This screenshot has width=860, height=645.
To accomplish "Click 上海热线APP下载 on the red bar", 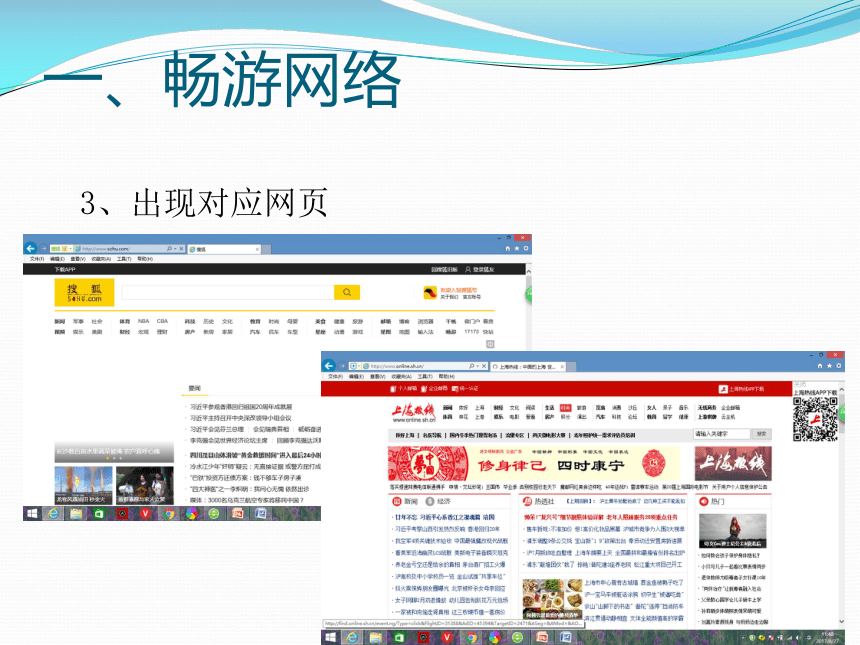I will (x=741, y=389).
